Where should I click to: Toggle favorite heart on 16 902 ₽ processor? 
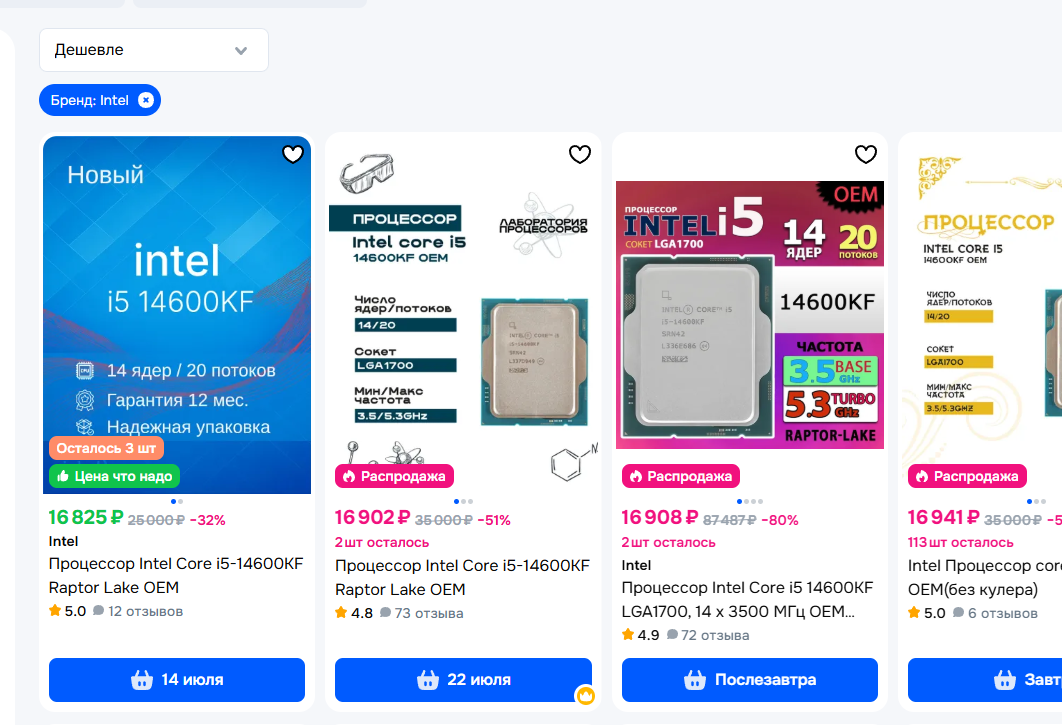[580, 154]
